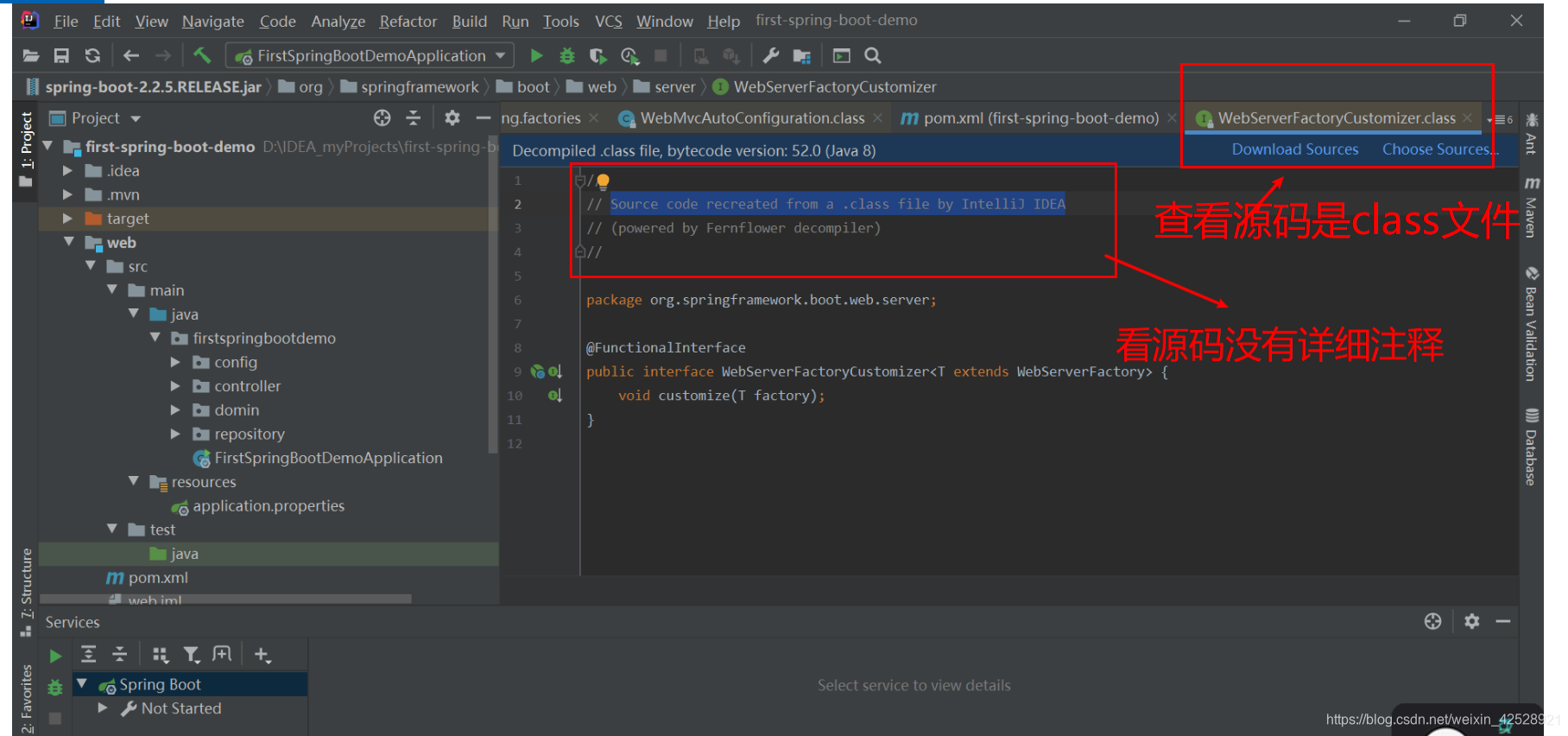The height and width of the screenshot is (736, 1568).
Task: Expand the target folder
Action: (x=68, y=219)
